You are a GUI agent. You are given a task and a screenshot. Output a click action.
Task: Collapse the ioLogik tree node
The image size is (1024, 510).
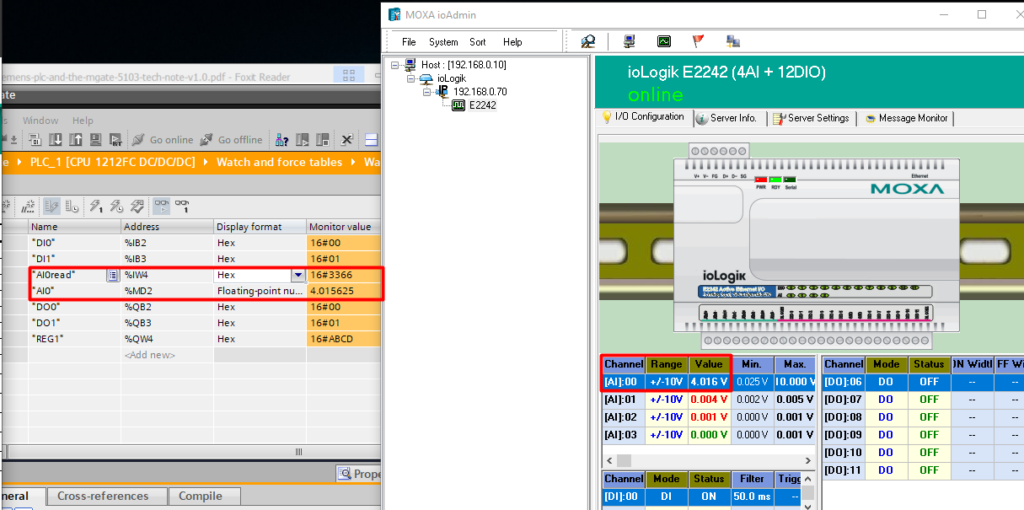(x=412, y=78)
